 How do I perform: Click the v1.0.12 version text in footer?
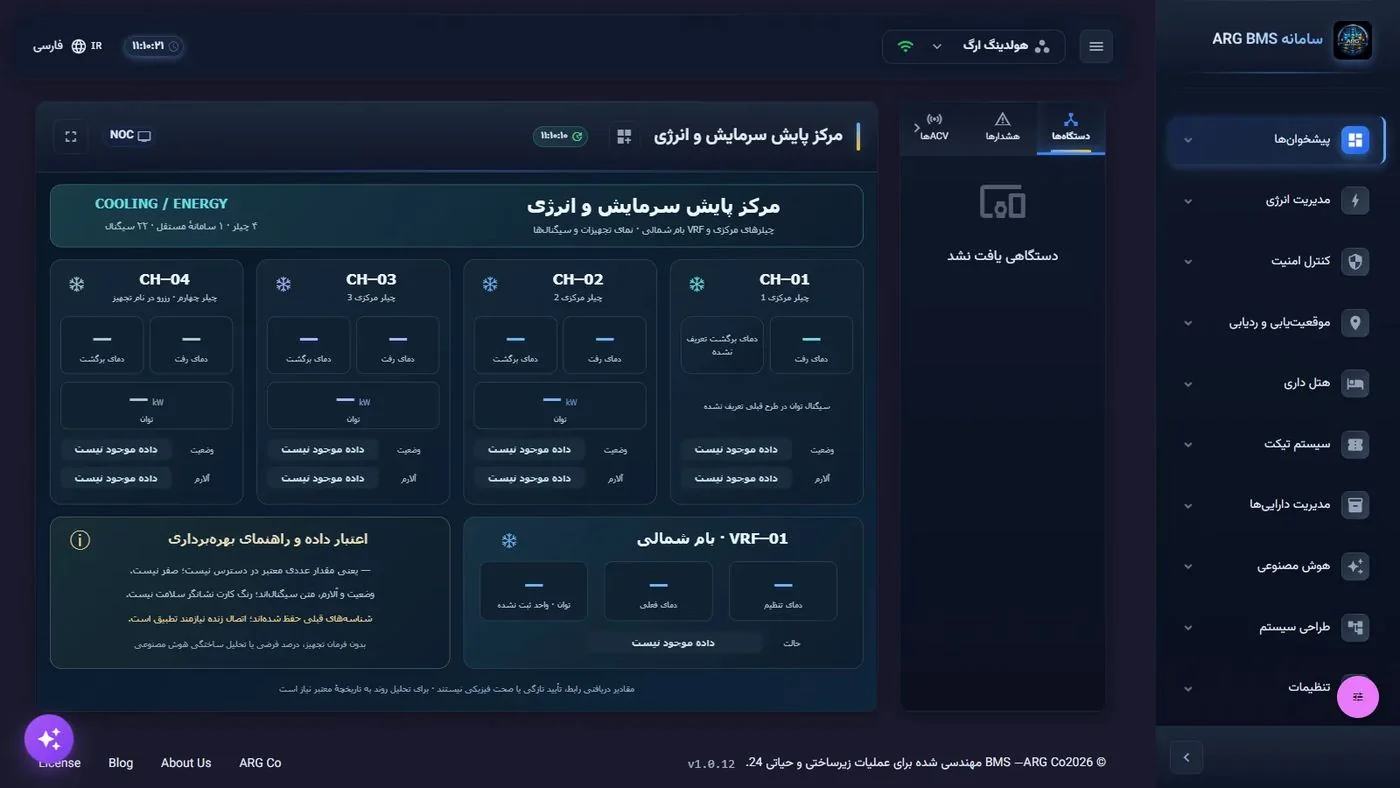point(711,764)
